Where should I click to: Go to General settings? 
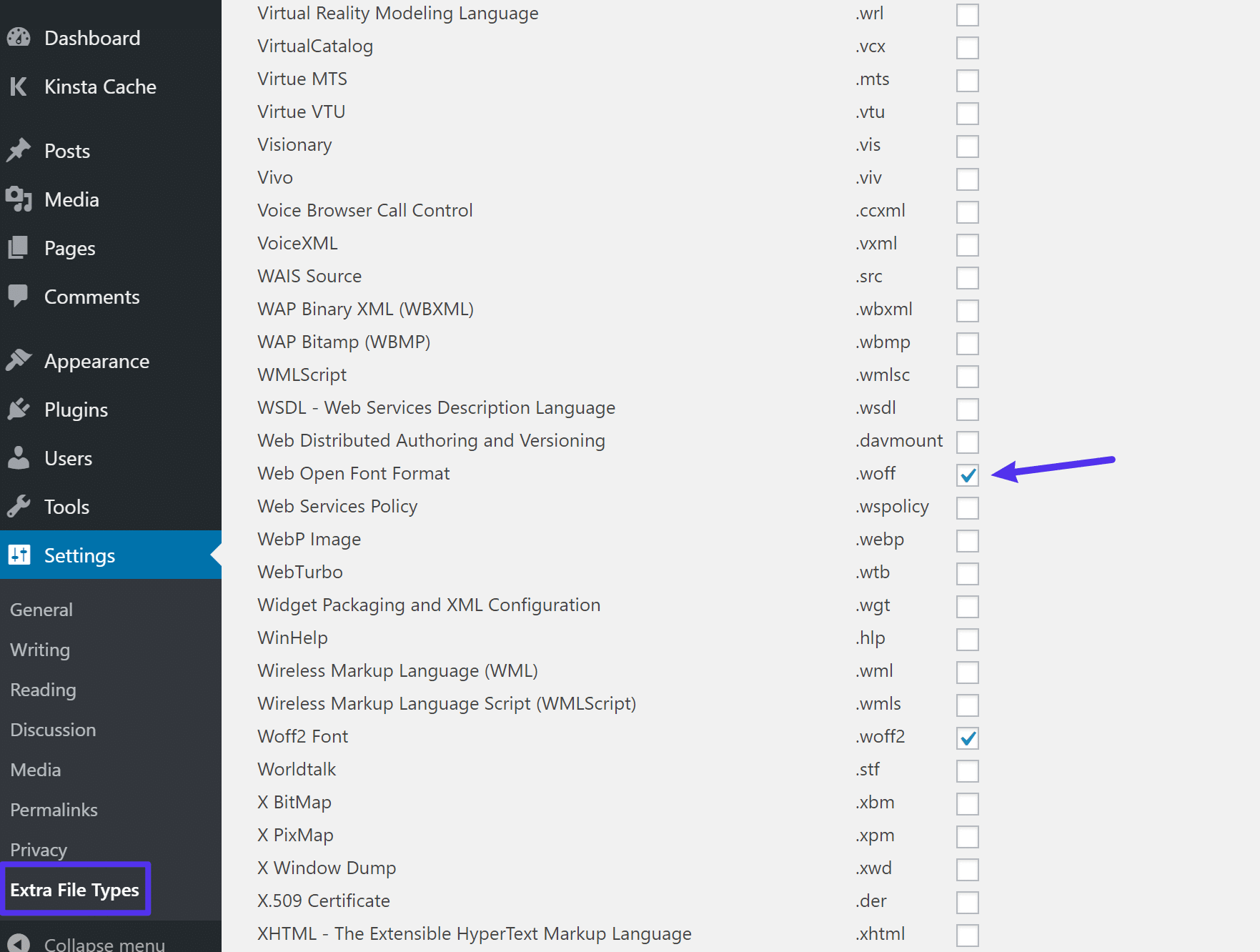point(41,609)
